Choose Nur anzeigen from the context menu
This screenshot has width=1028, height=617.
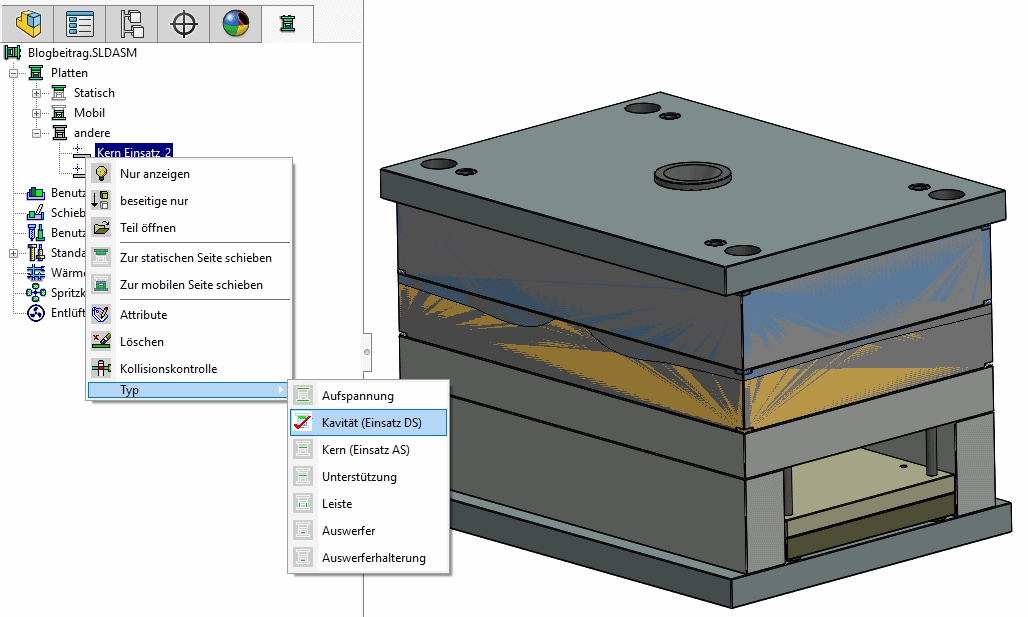click(x=189, y=174)
